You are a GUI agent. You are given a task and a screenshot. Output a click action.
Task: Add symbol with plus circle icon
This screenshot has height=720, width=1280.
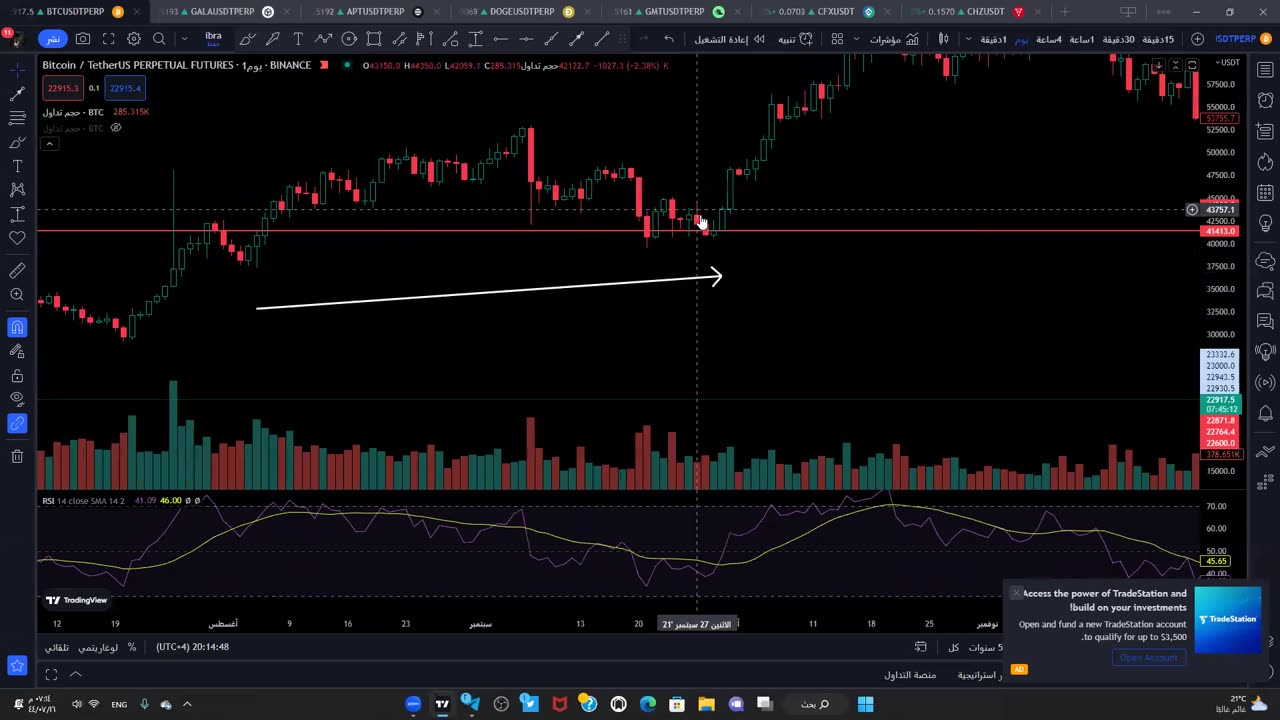tap(1198, 39)
